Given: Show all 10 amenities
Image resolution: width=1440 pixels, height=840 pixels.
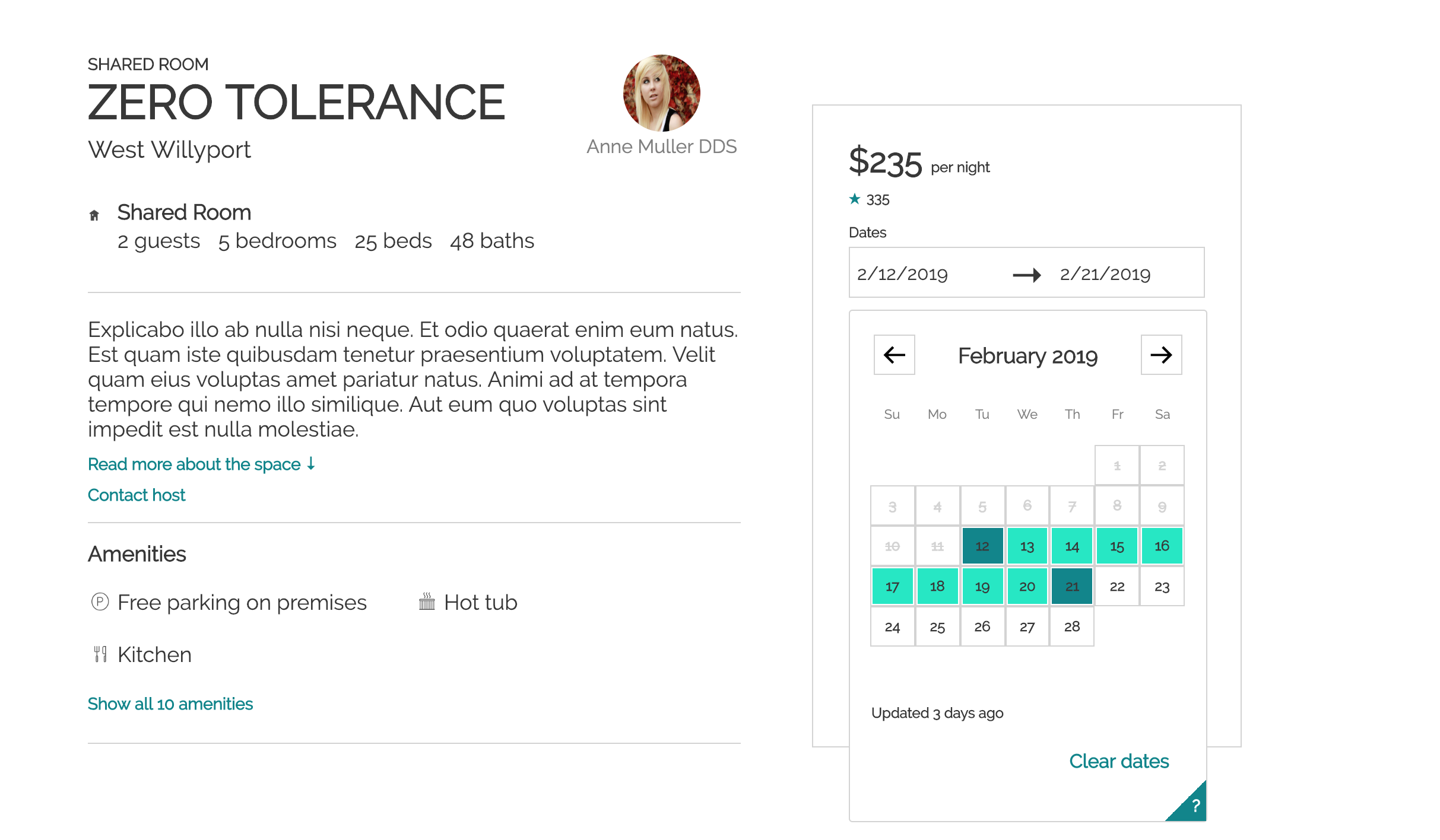Looking at the screenshot, I should 170,704.
